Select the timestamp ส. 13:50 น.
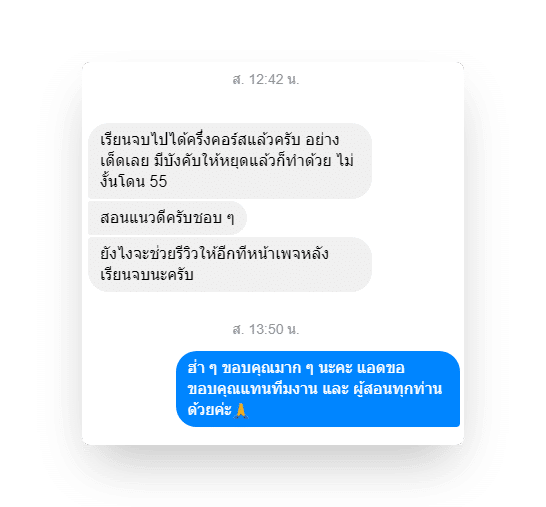 coord(266,329)
